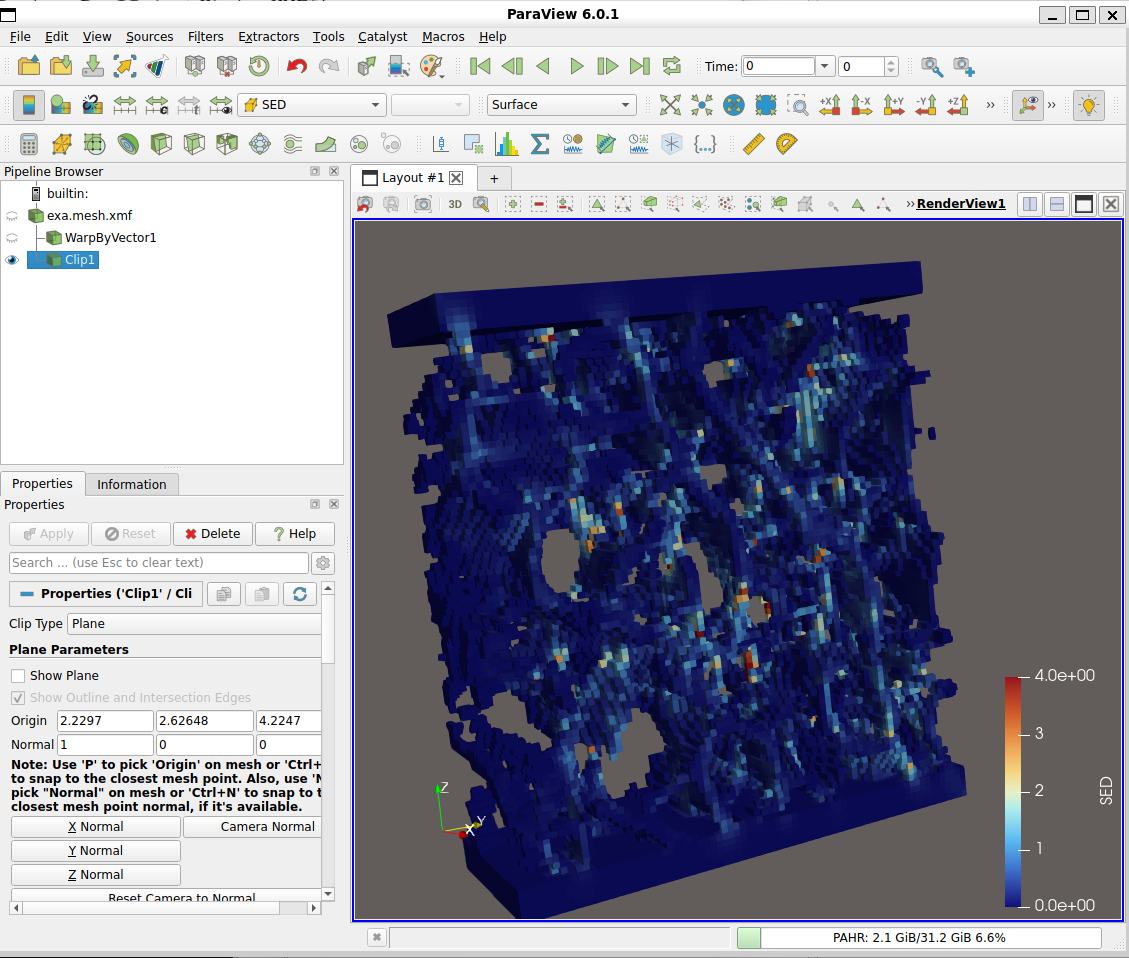
Task: Open the Histogram filter icon
Action: tap(507, 144)
